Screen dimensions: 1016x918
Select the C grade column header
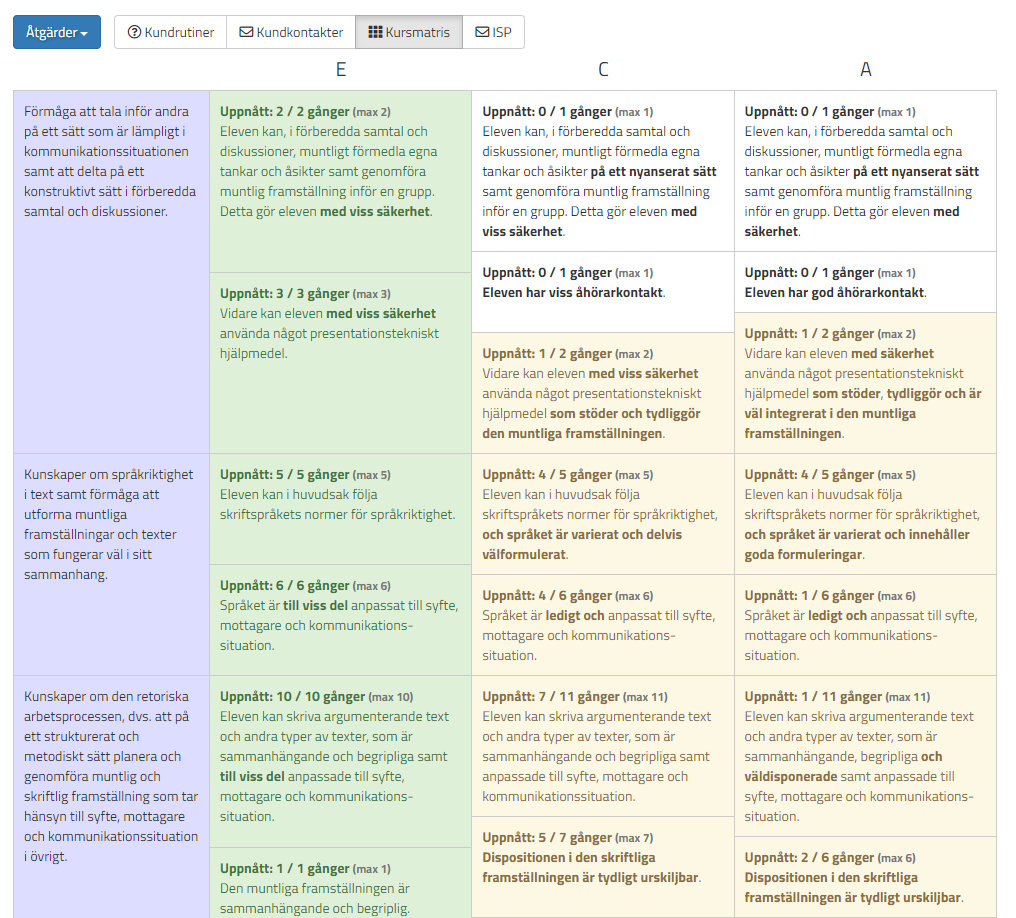coord(603,69)
